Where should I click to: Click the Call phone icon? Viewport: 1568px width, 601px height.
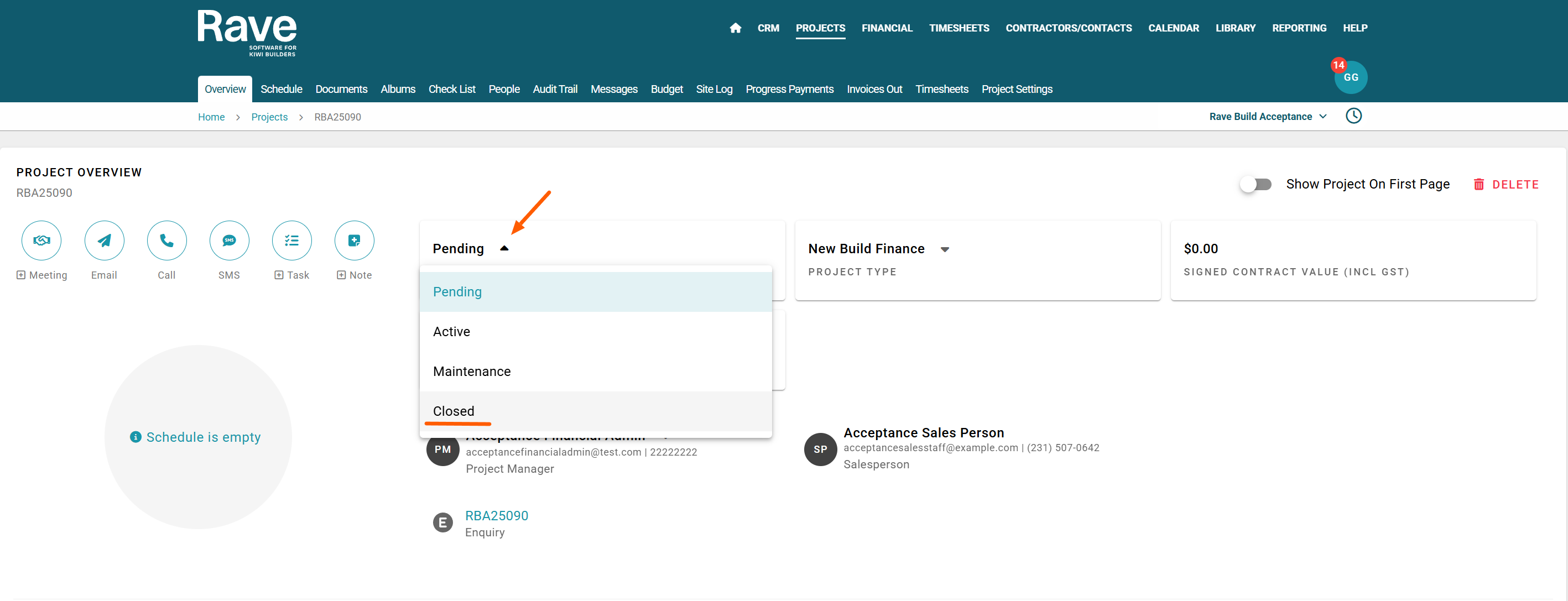tap(167, 241)
